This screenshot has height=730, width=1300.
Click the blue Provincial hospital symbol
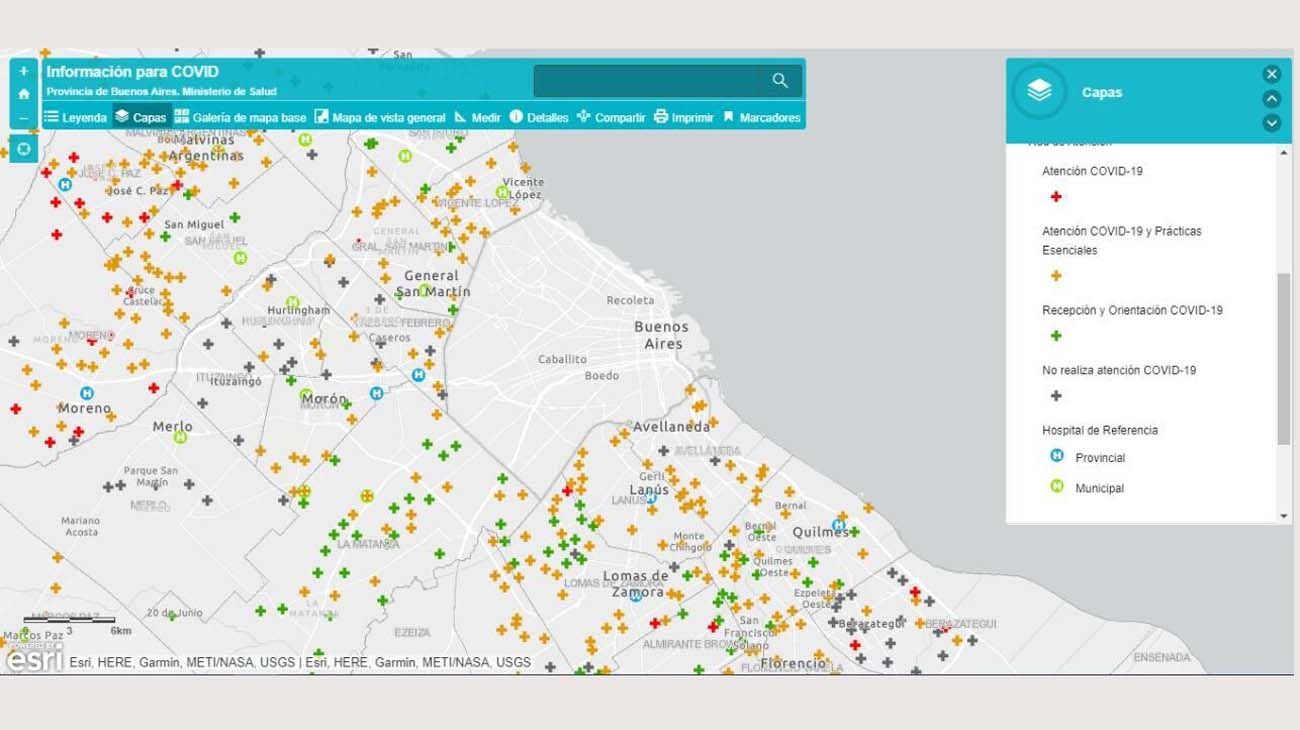click(1056, 456)
